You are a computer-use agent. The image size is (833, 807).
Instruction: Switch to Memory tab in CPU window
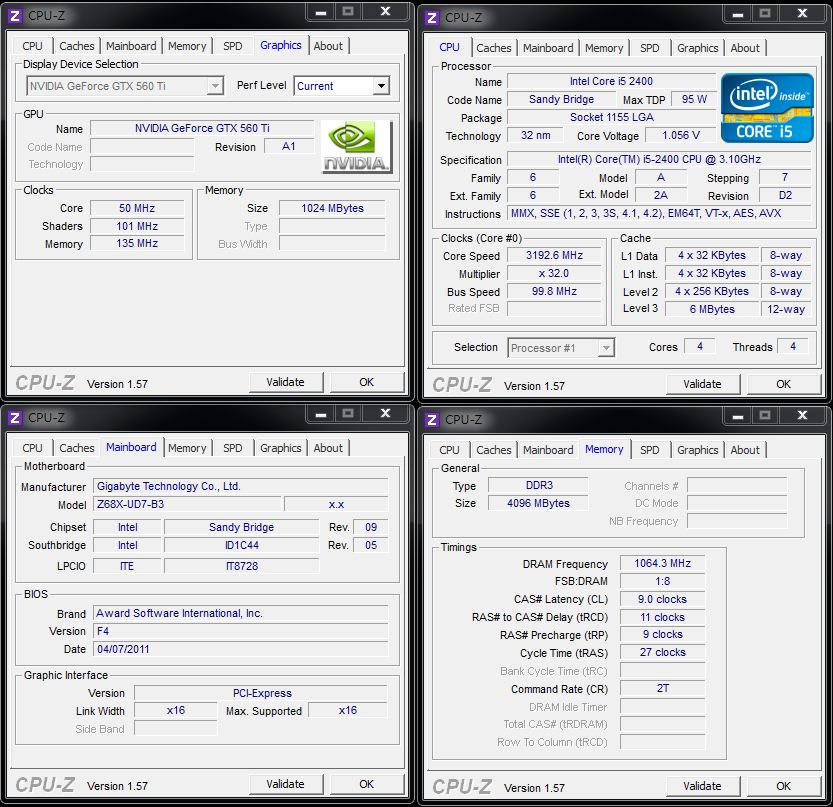pyautogui.click(x=604, y=48)
